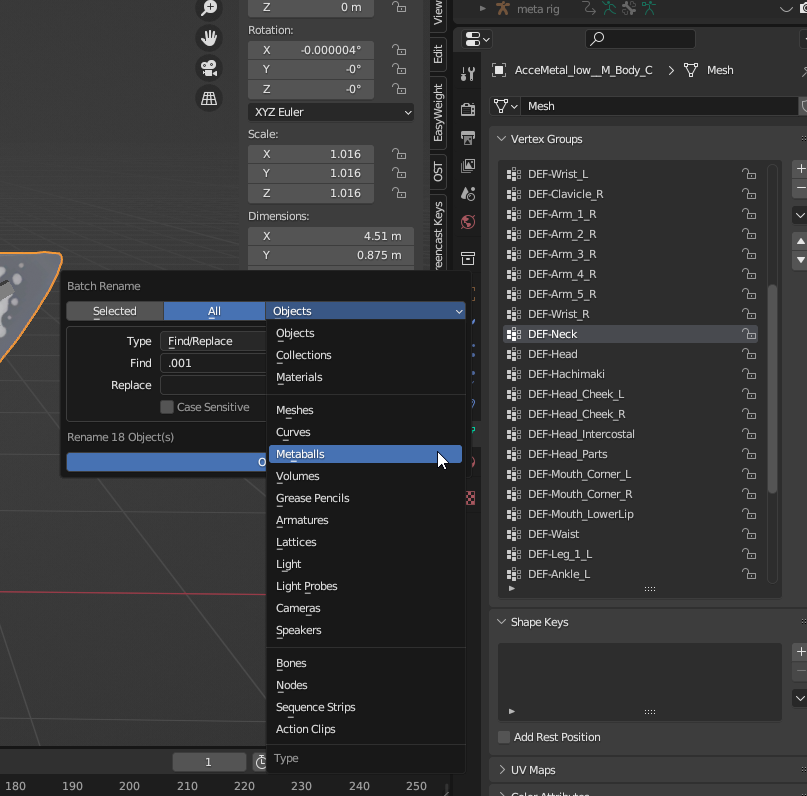Viewport: 807px width, 796px height.
Task: Open the Output properties tab icon
Action: (468, 137)
